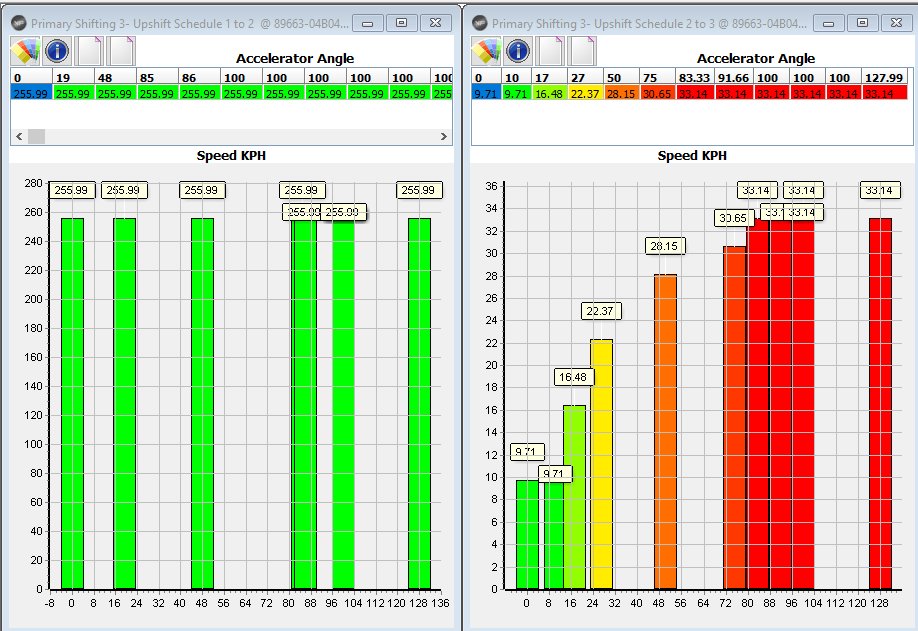Close the Upshift Schedule 1 to 2 window
918x631 pixels.
(x=436, y=23)
